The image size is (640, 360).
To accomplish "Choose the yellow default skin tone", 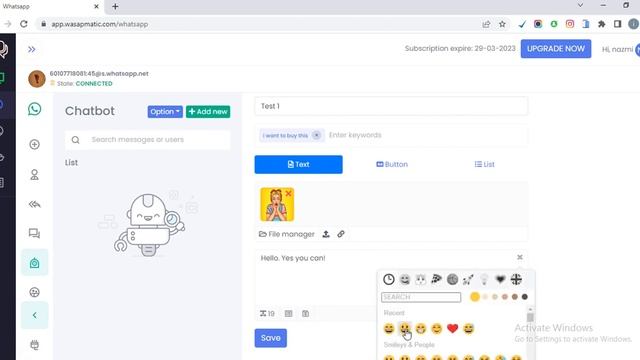I will (475, 297).
